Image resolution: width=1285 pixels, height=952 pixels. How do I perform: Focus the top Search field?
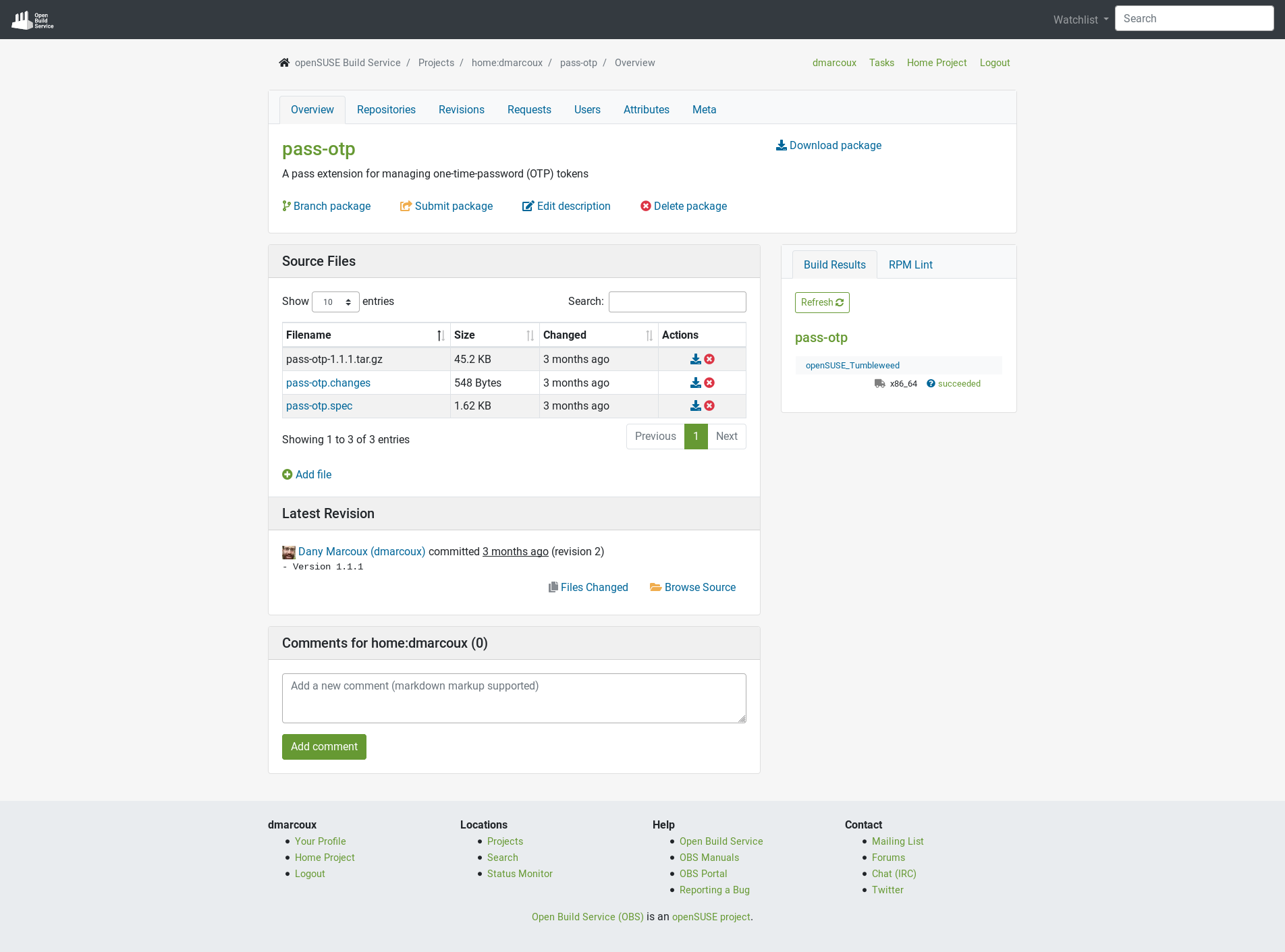pyautogui.click(x=1195, y=19)
